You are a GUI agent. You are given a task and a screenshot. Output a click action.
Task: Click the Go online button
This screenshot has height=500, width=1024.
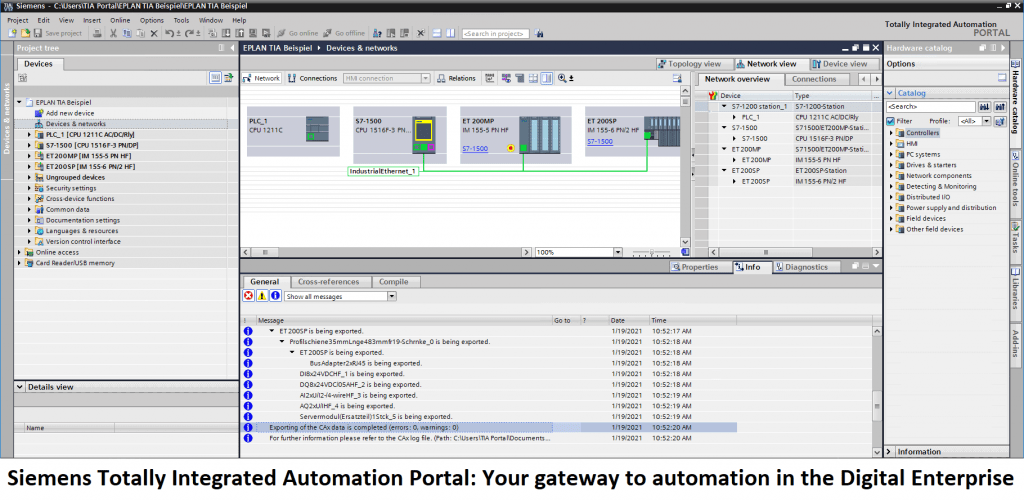(x=298, y=33)
